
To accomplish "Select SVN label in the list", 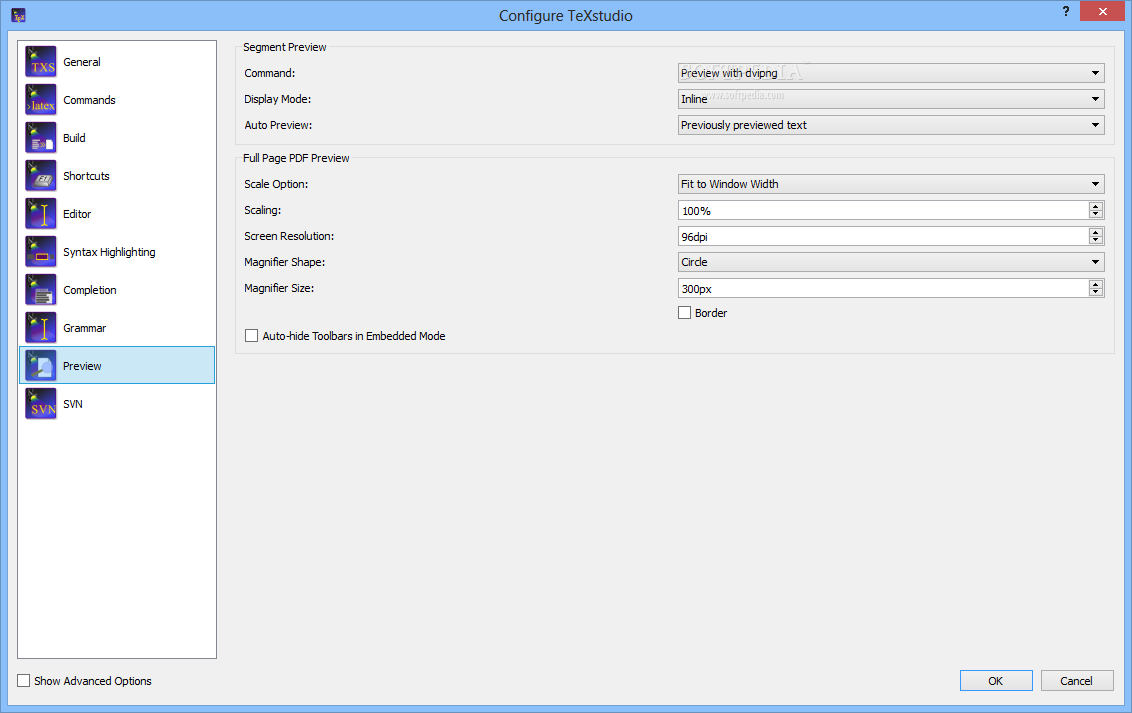I will 73,404.
